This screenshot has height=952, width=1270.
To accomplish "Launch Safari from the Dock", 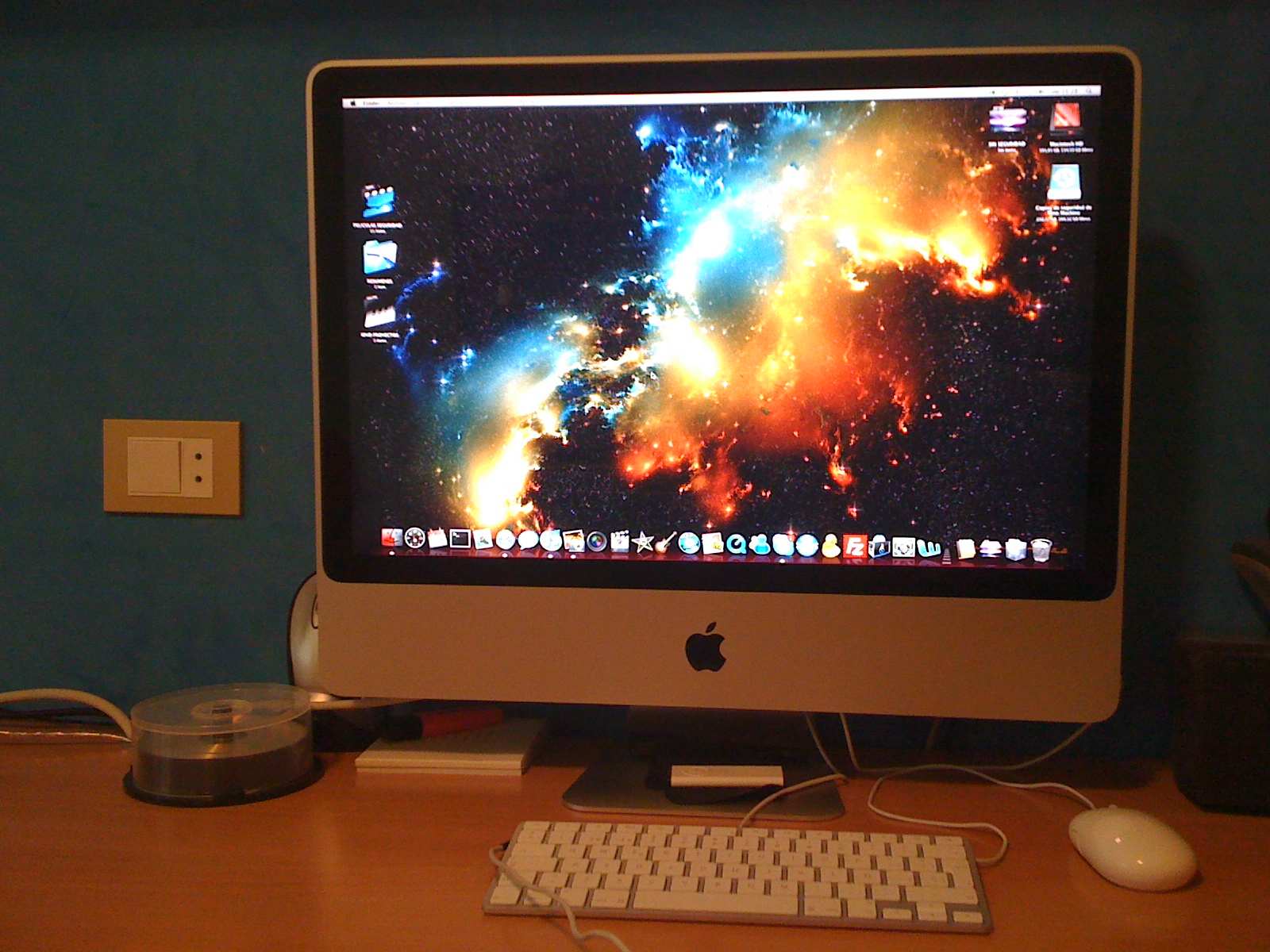I will coord(506,540).
